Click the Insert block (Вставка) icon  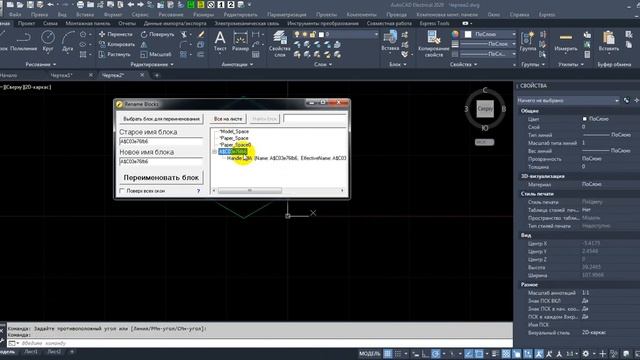point(390,41)
